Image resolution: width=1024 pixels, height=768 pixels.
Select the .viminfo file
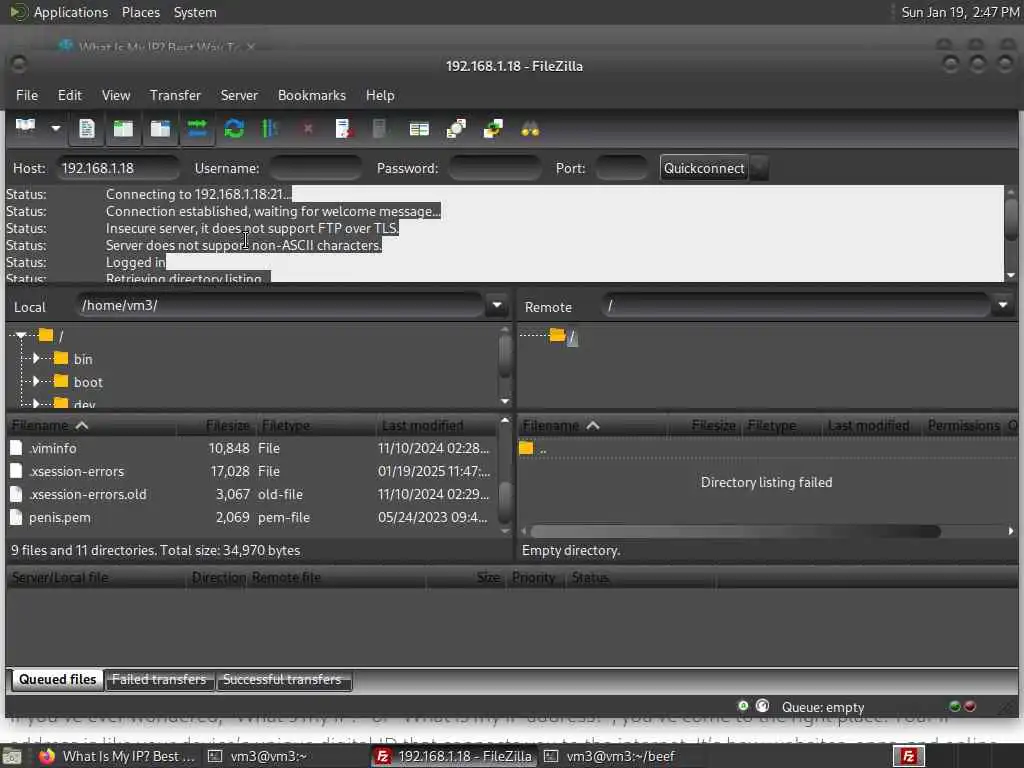point(52,448)
